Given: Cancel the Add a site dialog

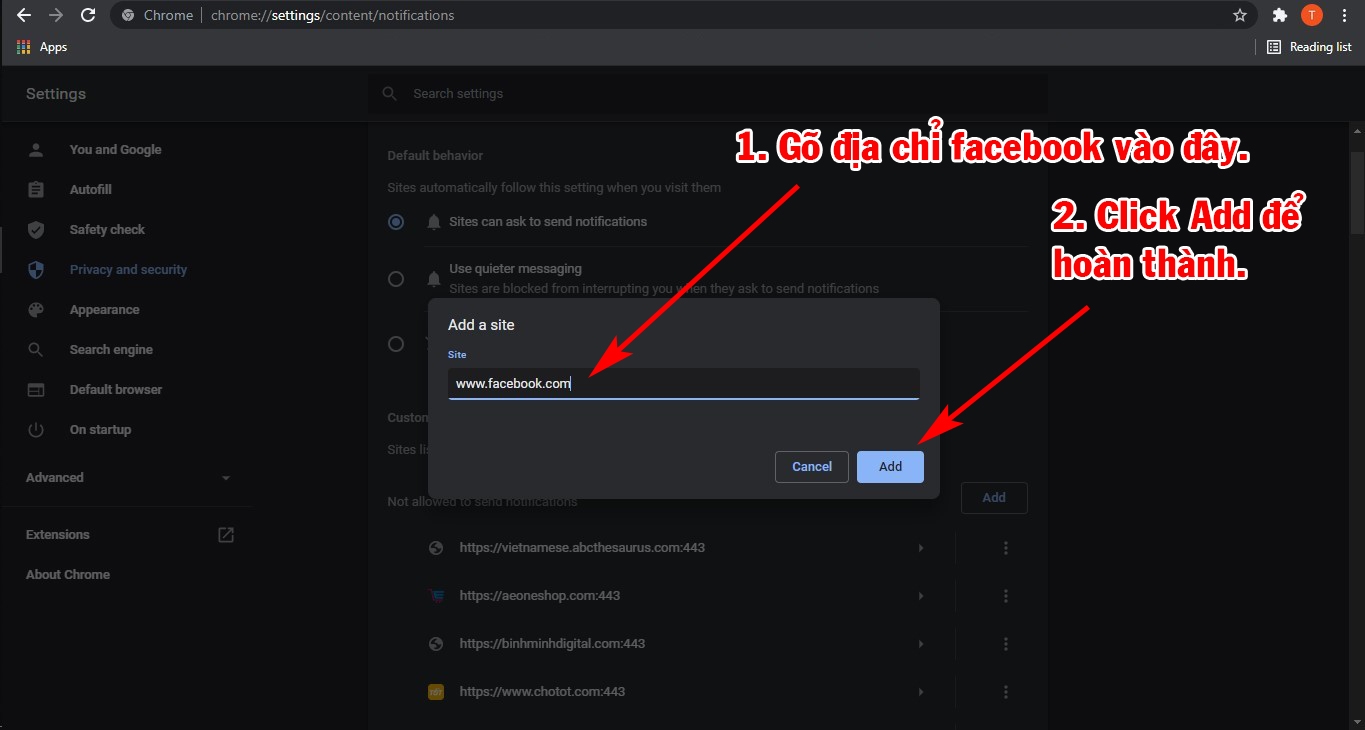Looking at the screenshot, I should coord(811,466).
